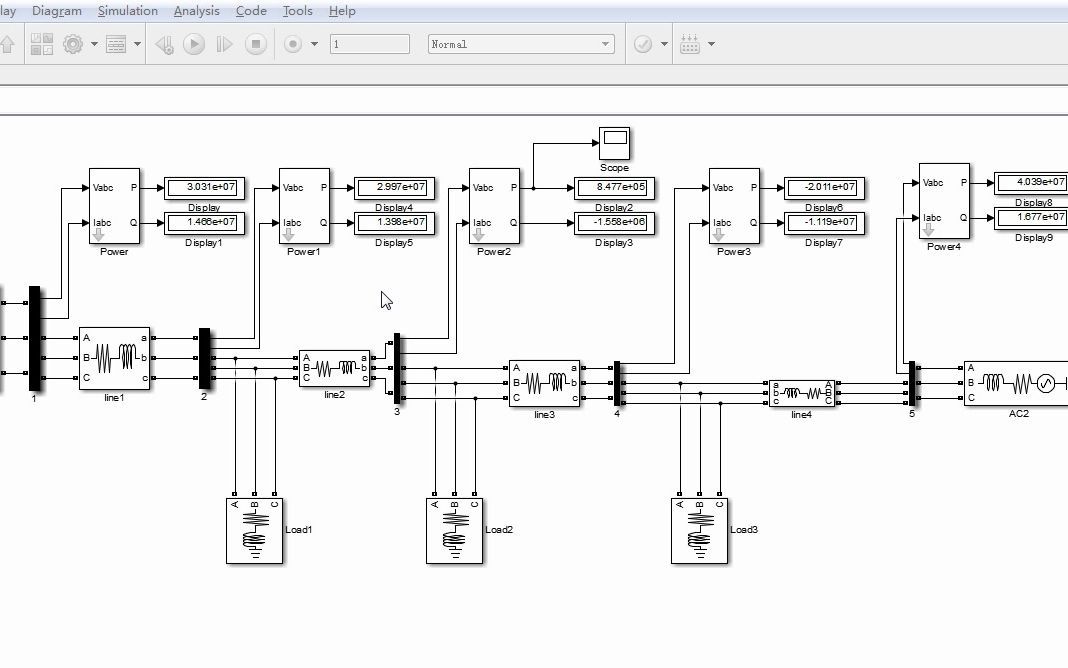Expand the arrow next to record button

[314, 44]
